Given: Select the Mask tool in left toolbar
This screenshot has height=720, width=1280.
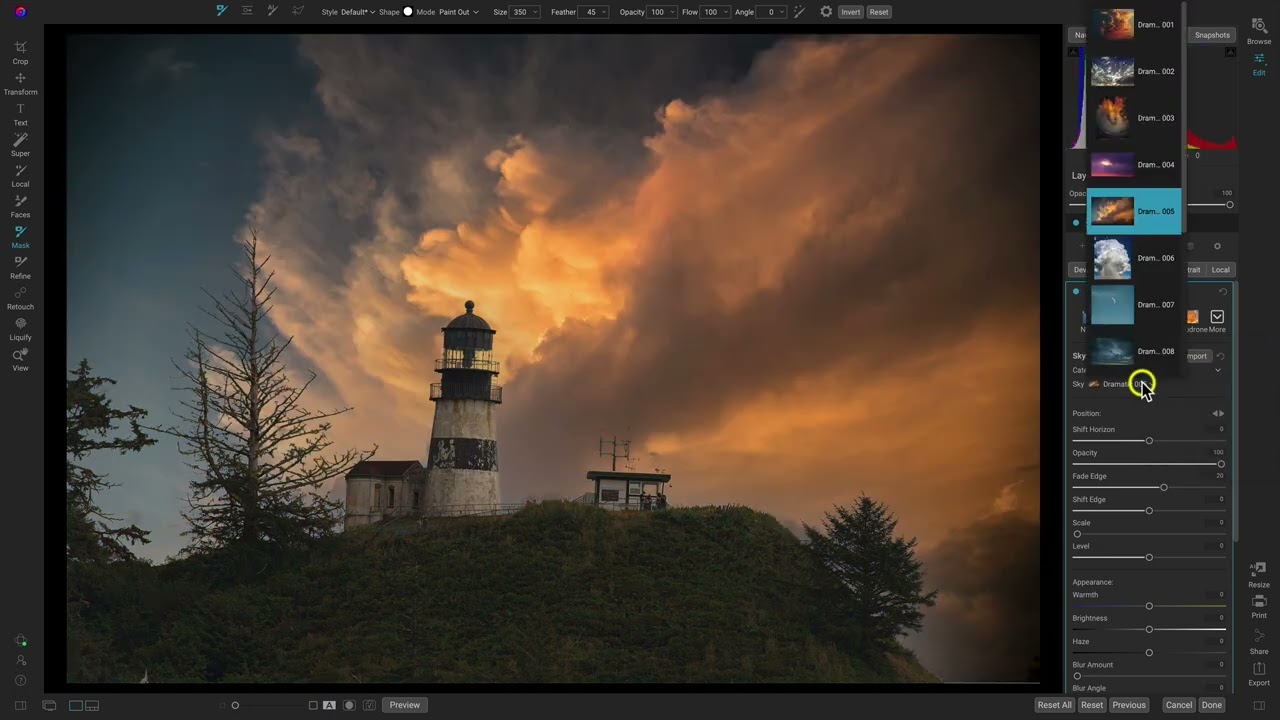Looking at the screenshot, I should tap(20, 237).
